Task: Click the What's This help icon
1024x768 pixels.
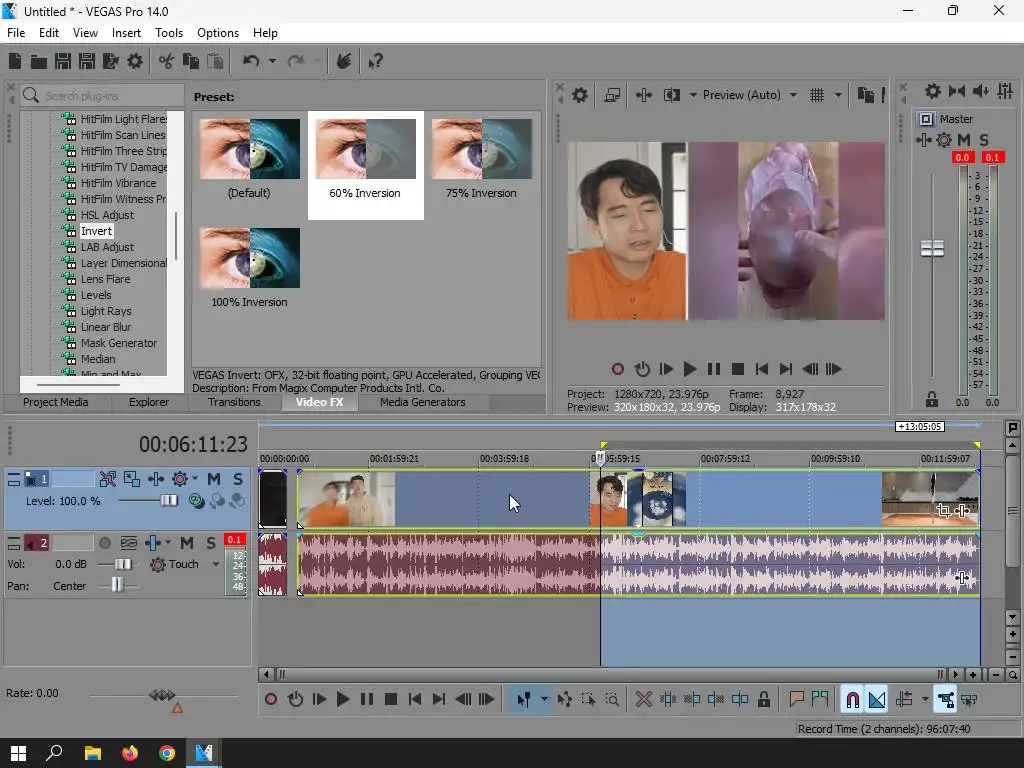Action: coord(375,61)
